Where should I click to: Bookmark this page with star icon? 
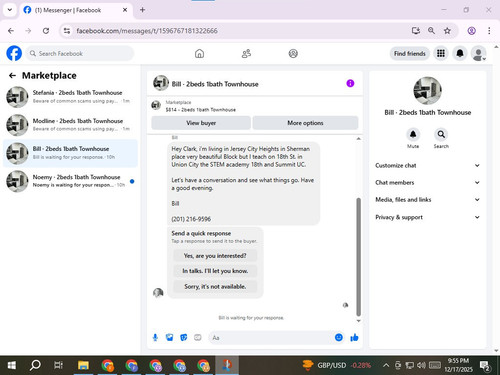pos(447,31)
